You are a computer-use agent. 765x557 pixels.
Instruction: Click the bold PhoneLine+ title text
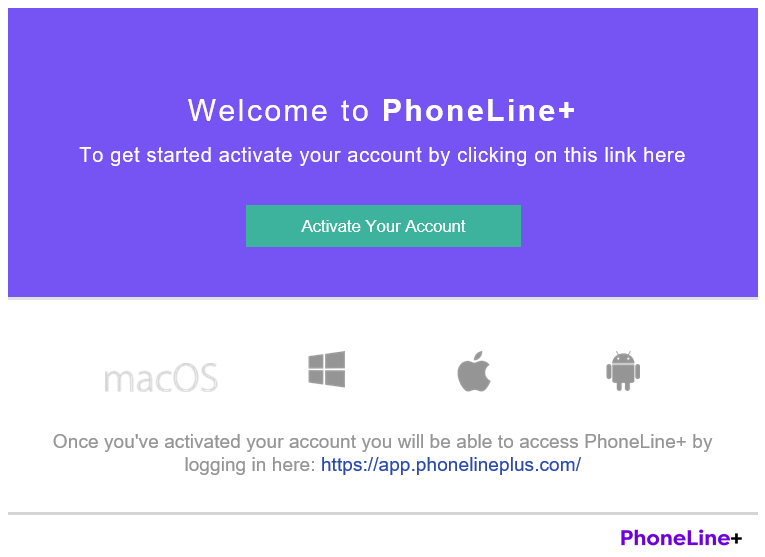point(479,111)
